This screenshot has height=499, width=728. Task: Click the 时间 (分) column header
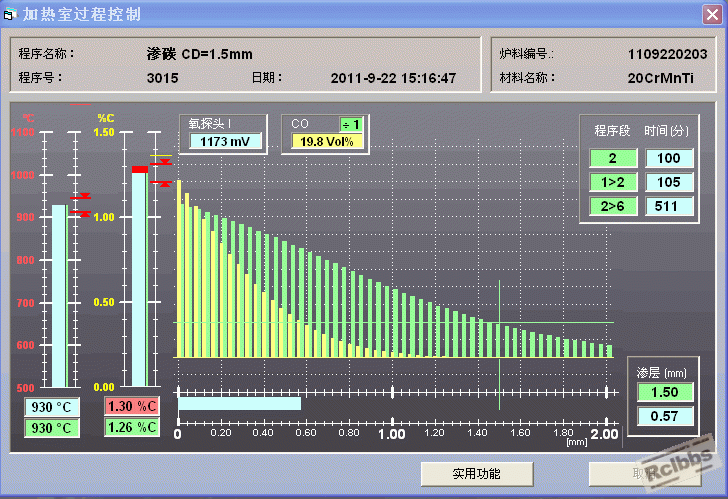[667, 131]
